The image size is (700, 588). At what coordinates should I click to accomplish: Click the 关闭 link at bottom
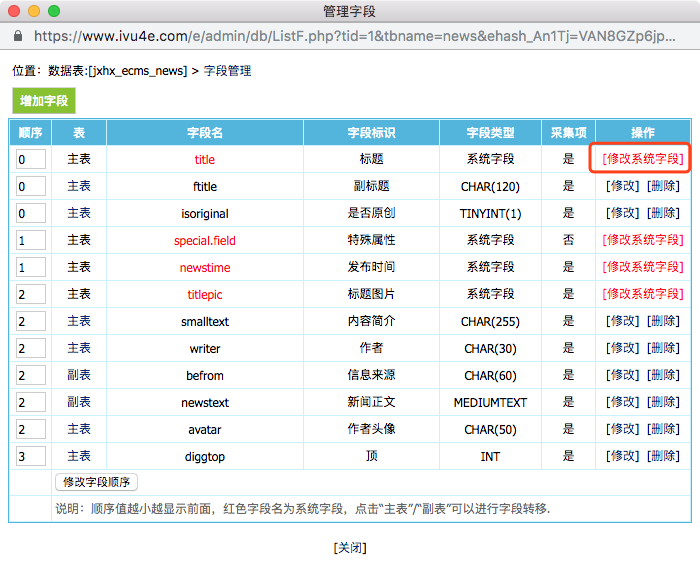350,548
